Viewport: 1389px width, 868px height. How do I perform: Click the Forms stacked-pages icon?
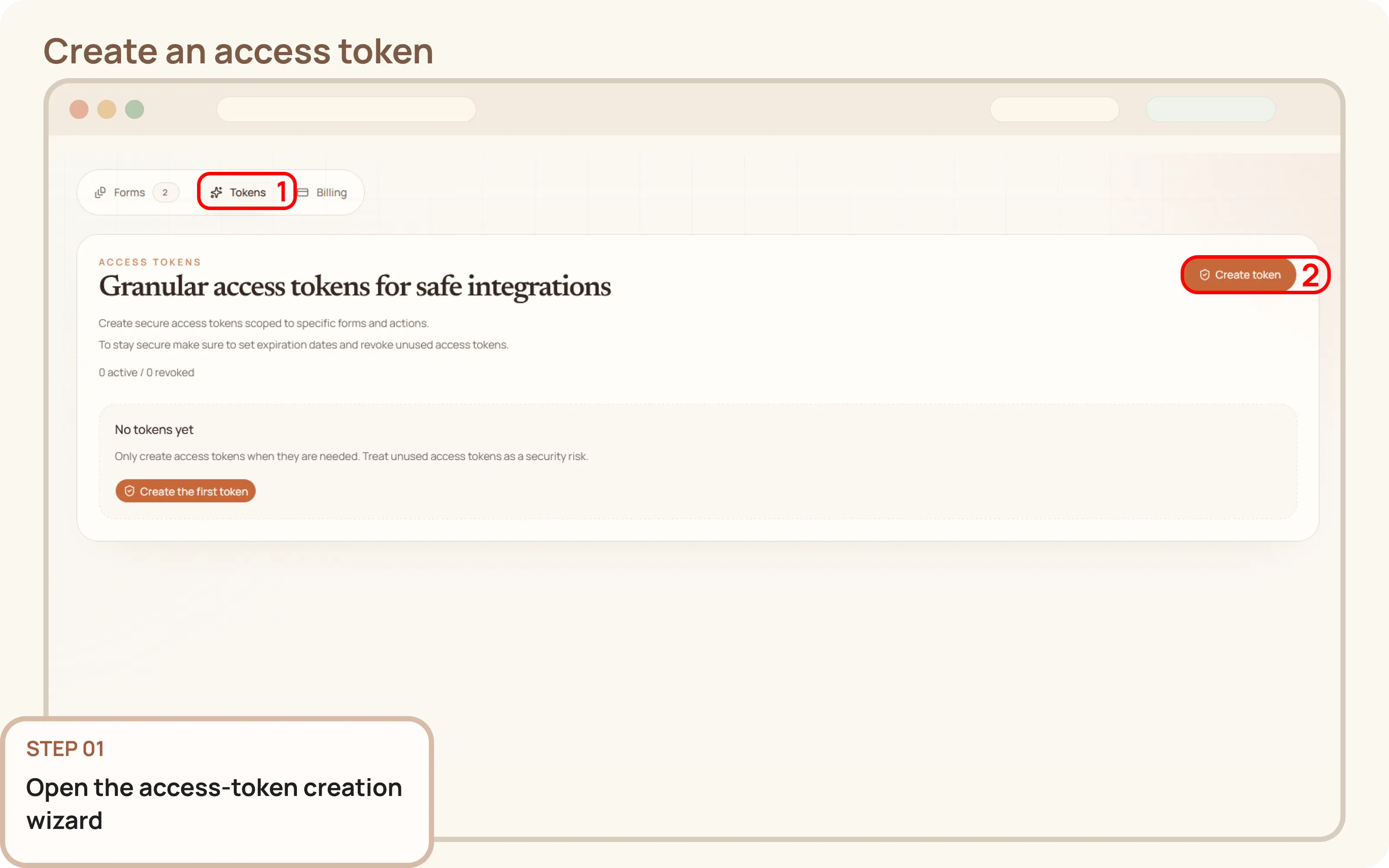tap(101, 192)
